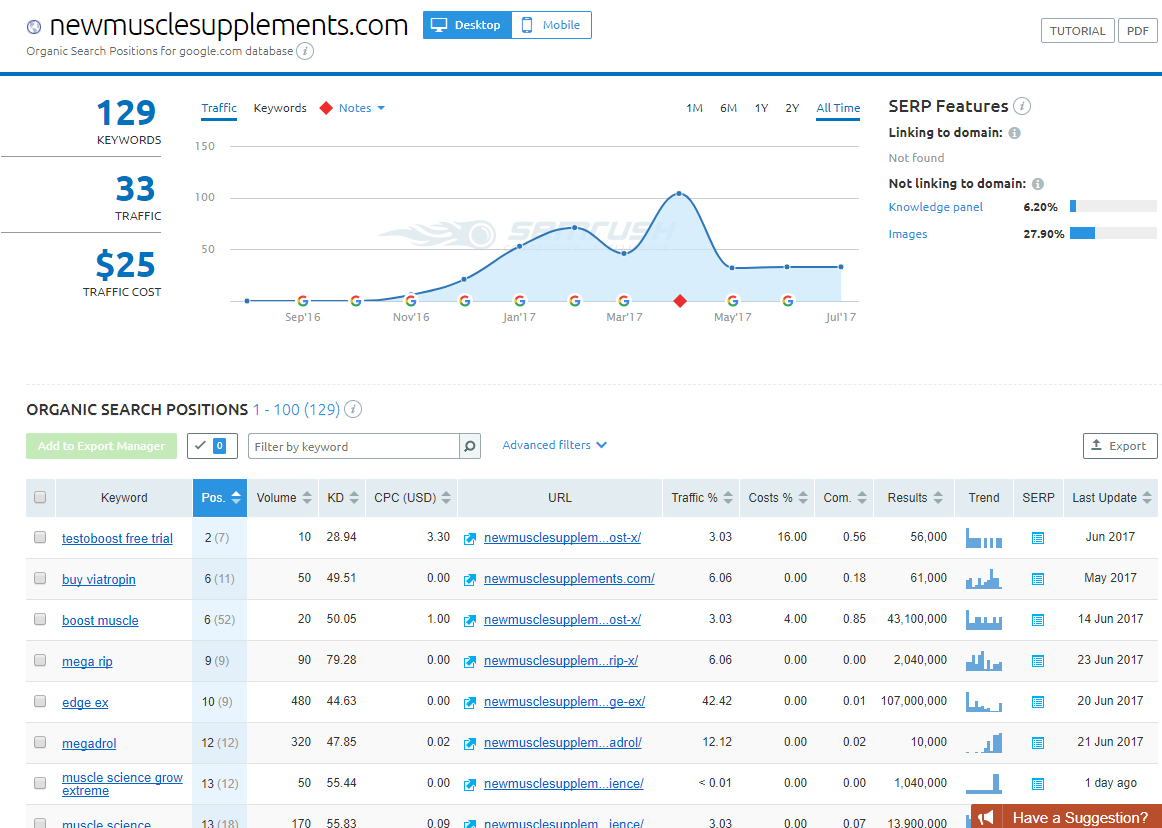Click the info icon next to SERP Features

1022,106
